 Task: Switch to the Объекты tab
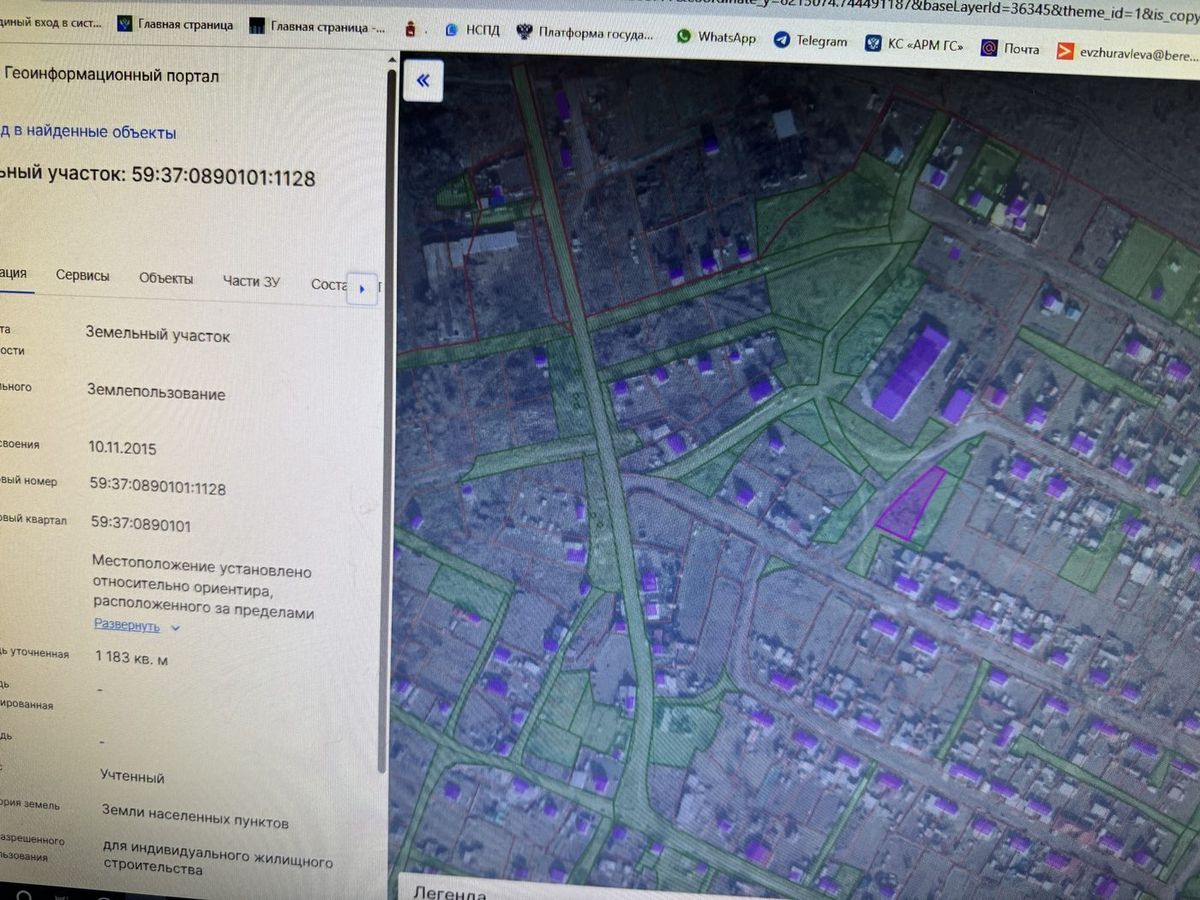point(166,279)
